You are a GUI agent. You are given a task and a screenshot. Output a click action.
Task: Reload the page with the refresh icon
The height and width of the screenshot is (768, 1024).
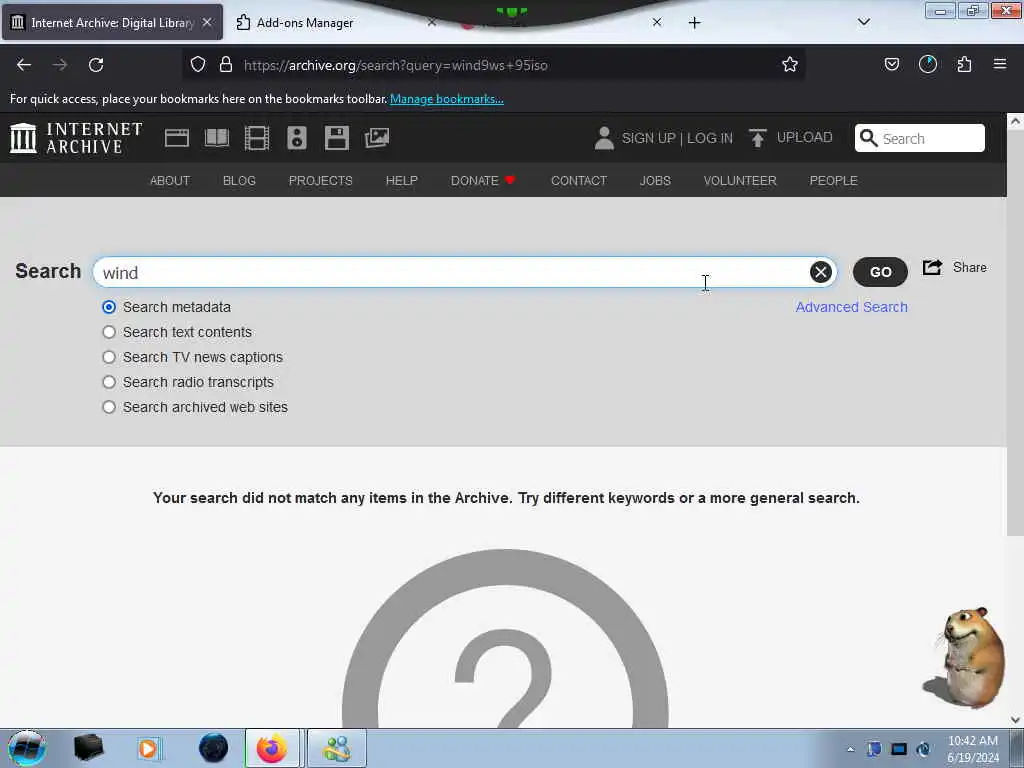(x=96, y=65)
